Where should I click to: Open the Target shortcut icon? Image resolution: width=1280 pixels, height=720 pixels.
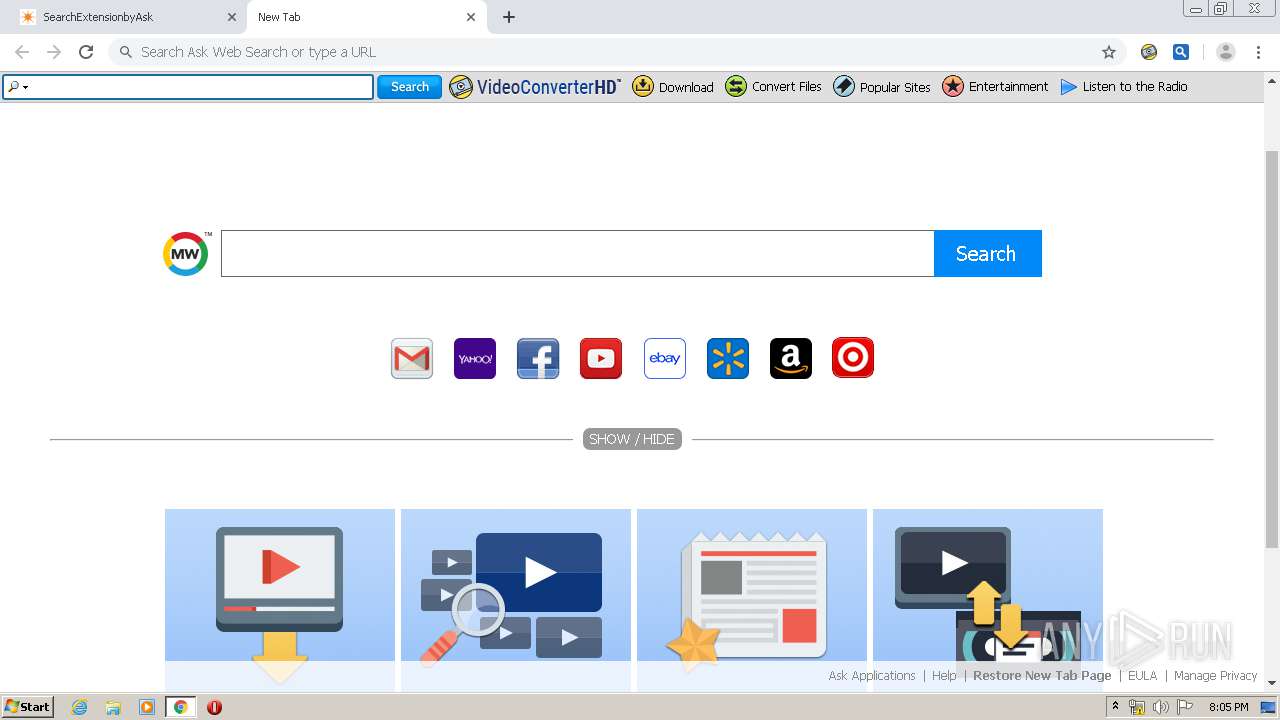point(853,358)
